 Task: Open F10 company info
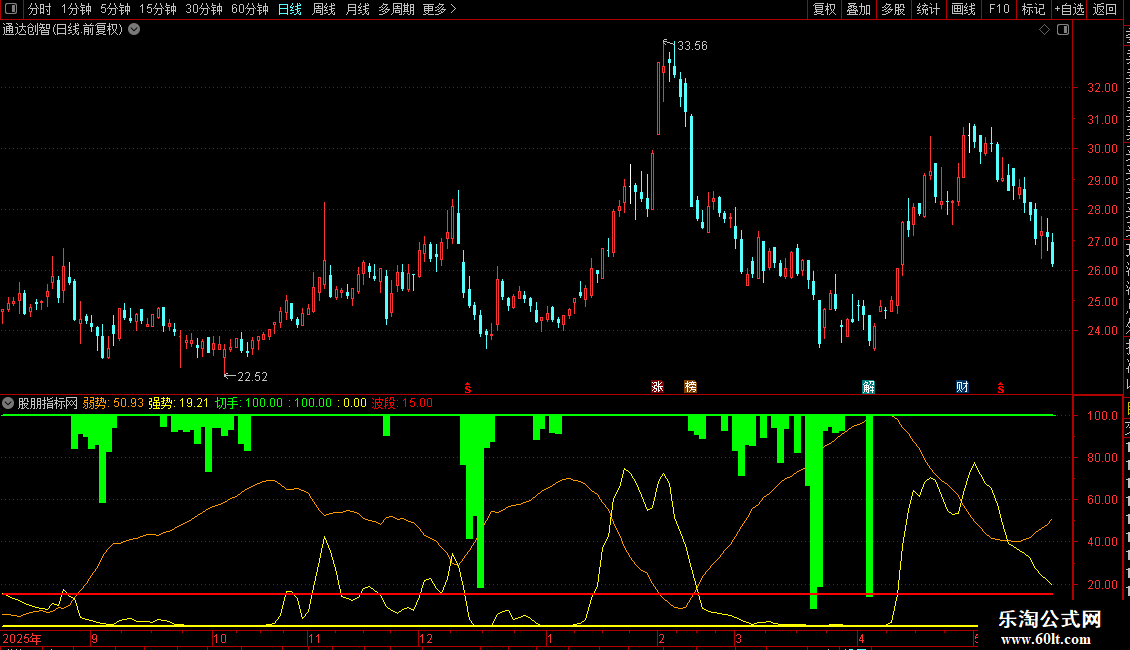[999, 9]
